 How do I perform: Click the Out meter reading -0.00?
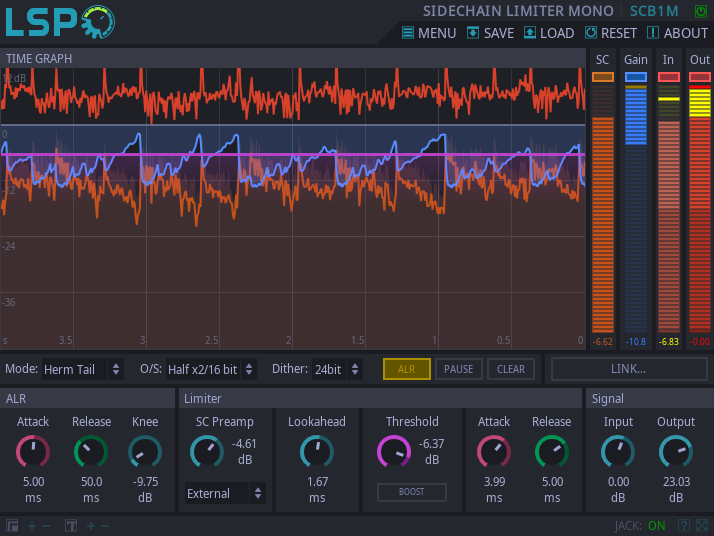(x=700, y=342)
